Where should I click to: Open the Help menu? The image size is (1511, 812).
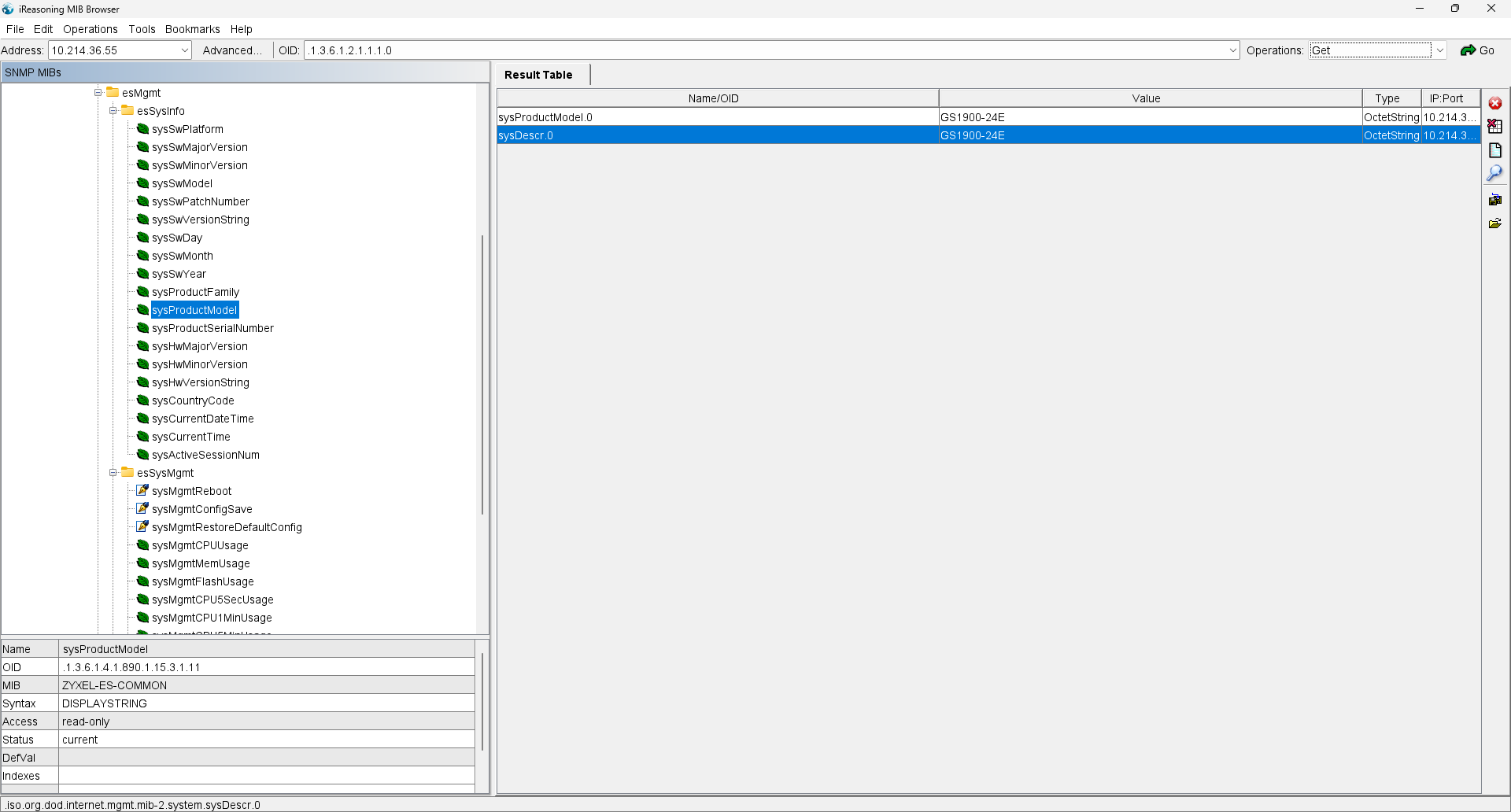(x=242, y=29)
